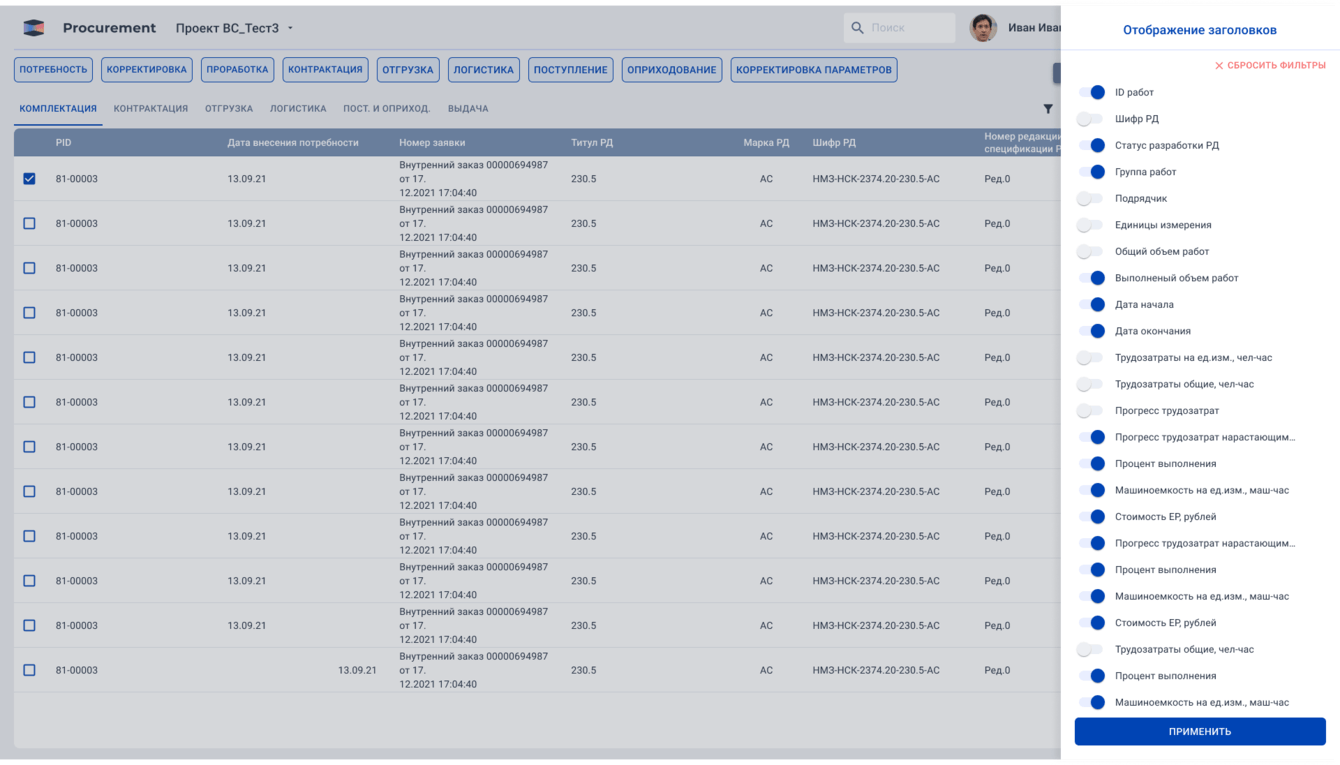Select the Комплектация tab
This screenshot has width=1340, height=765.
click(x=58, y=109)
